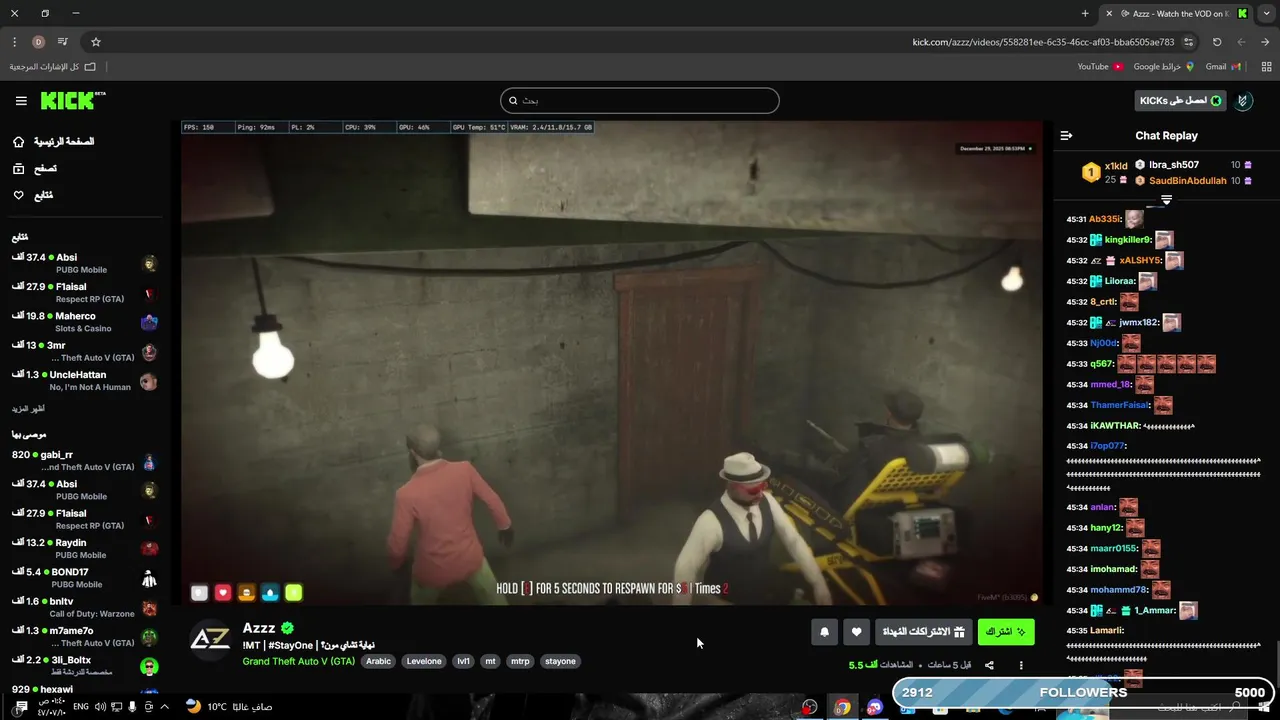This screenshot has width=1280, height=720.
Task: Open a new browser tab
Action: coord(1085,14)
